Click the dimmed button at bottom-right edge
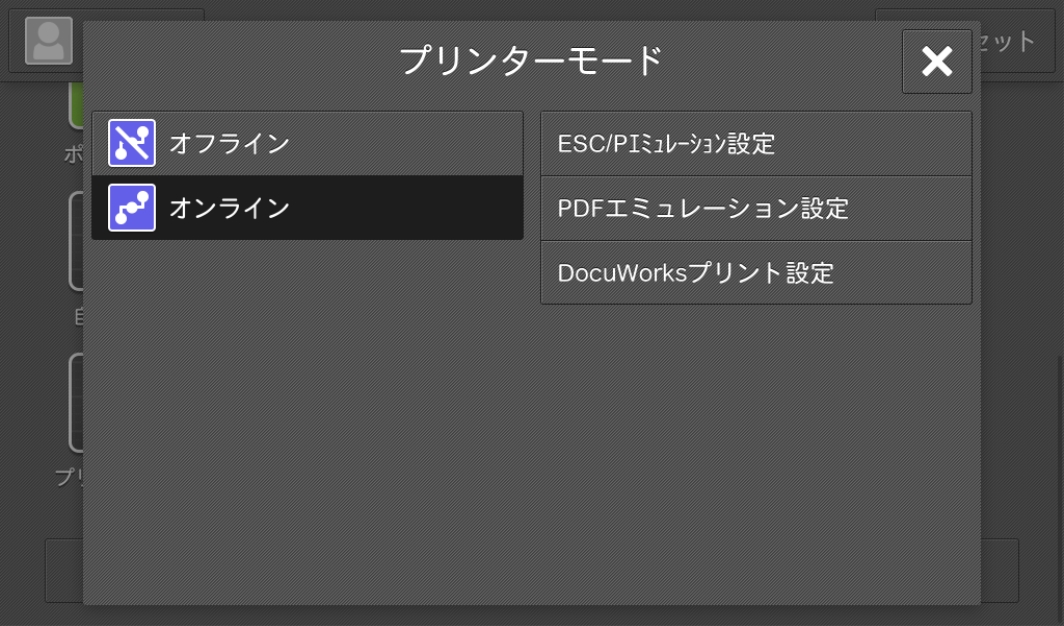The image size is (1064, 626). 1000,570
